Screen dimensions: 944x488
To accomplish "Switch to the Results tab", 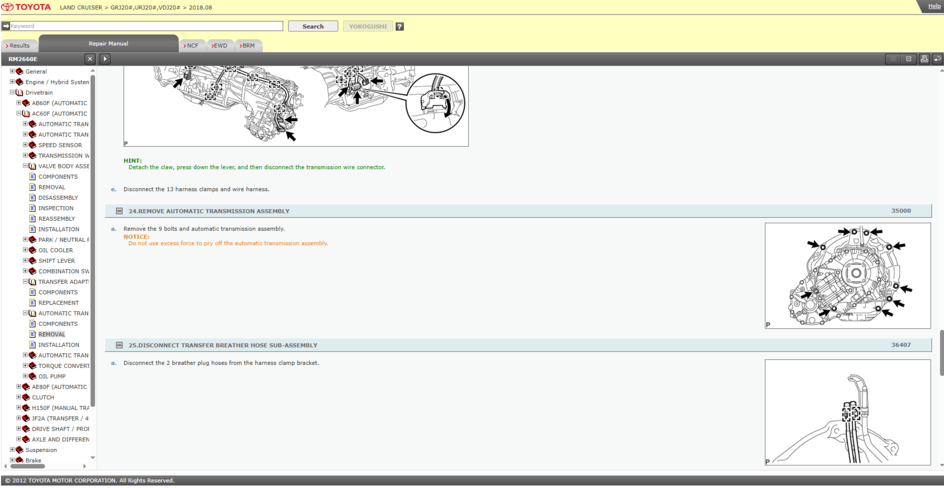I will pyautogui.click(x=18, y=45).
